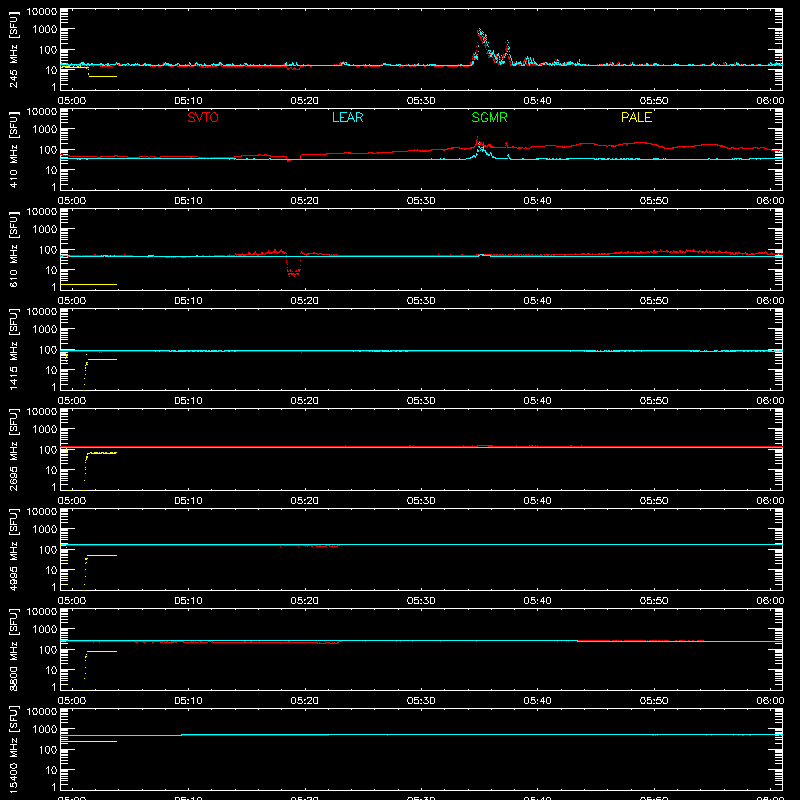Click 05:00 under the 2695 MHz panel
The image size is (800, 800).
(72, 501)
